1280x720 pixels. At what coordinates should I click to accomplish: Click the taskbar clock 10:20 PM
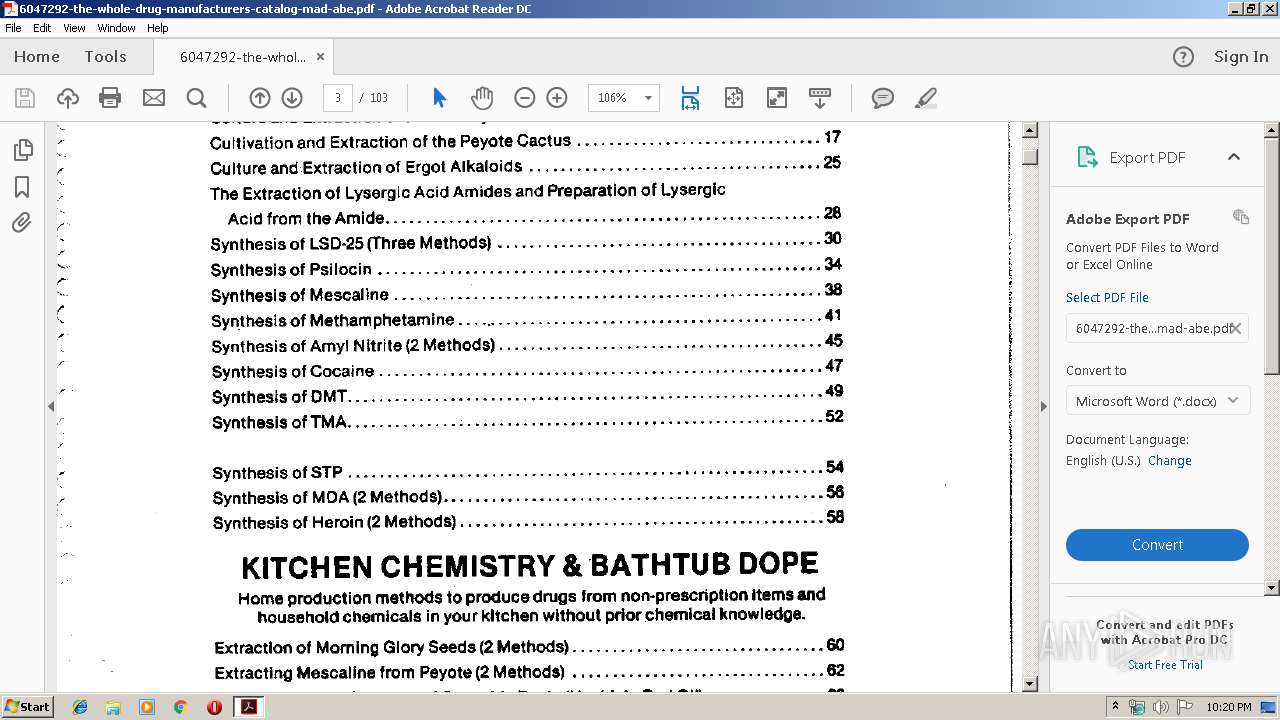tap(1229, 707)
